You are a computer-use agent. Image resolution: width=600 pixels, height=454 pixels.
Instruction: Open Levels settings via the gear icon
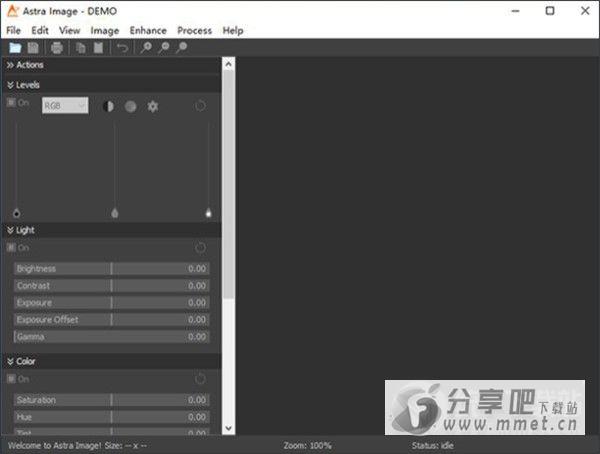[153, 106]
